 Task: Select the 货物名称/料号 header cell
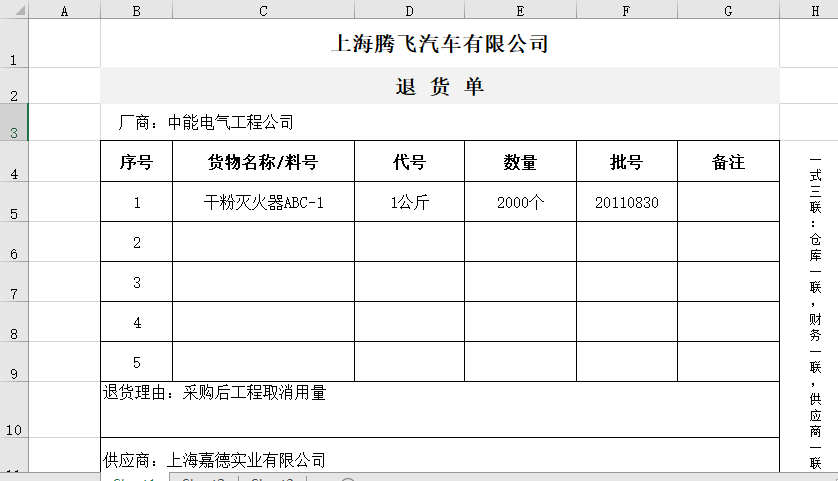[x=263, y=162]
